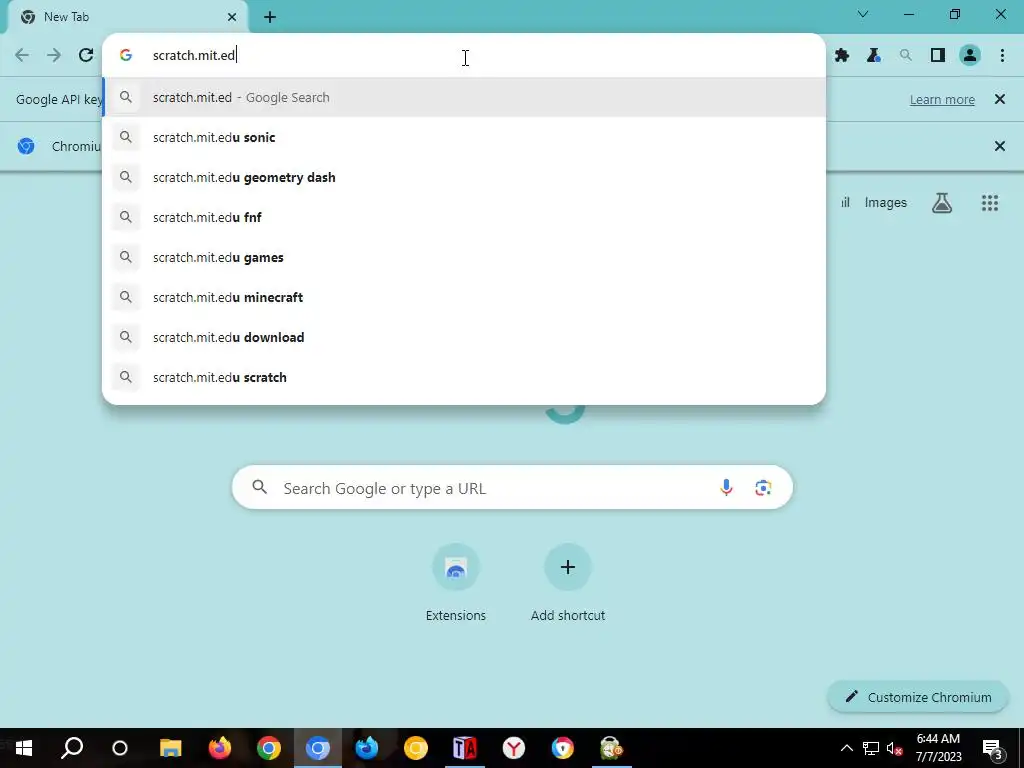
Task: Open the three-dot Chromium menu
Action: tap(1002, 56)
